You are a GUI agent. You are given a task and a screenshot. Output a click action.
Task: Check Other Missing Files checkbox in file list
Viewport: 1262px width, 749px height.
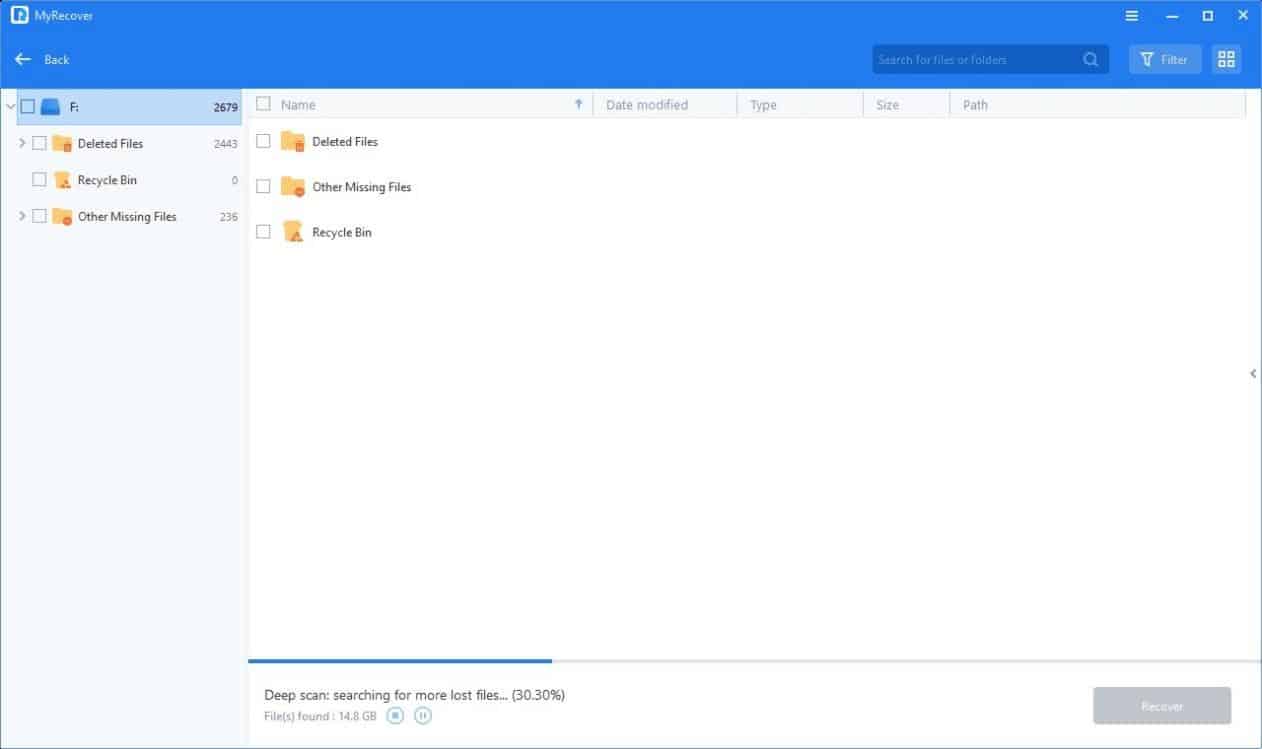coord(263,186)
